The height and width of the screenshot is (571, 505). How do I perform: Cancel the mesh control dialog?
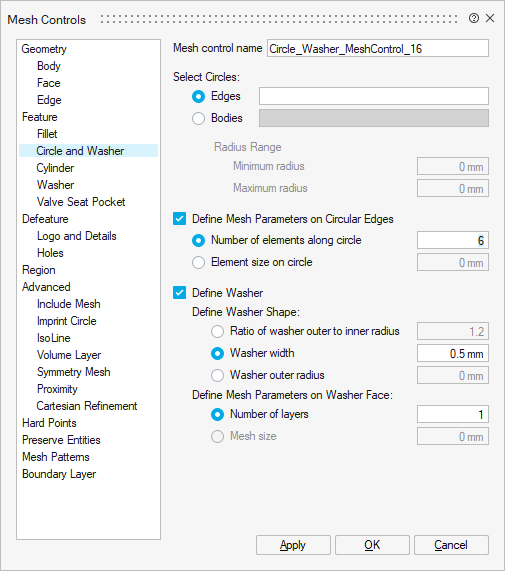451,545
